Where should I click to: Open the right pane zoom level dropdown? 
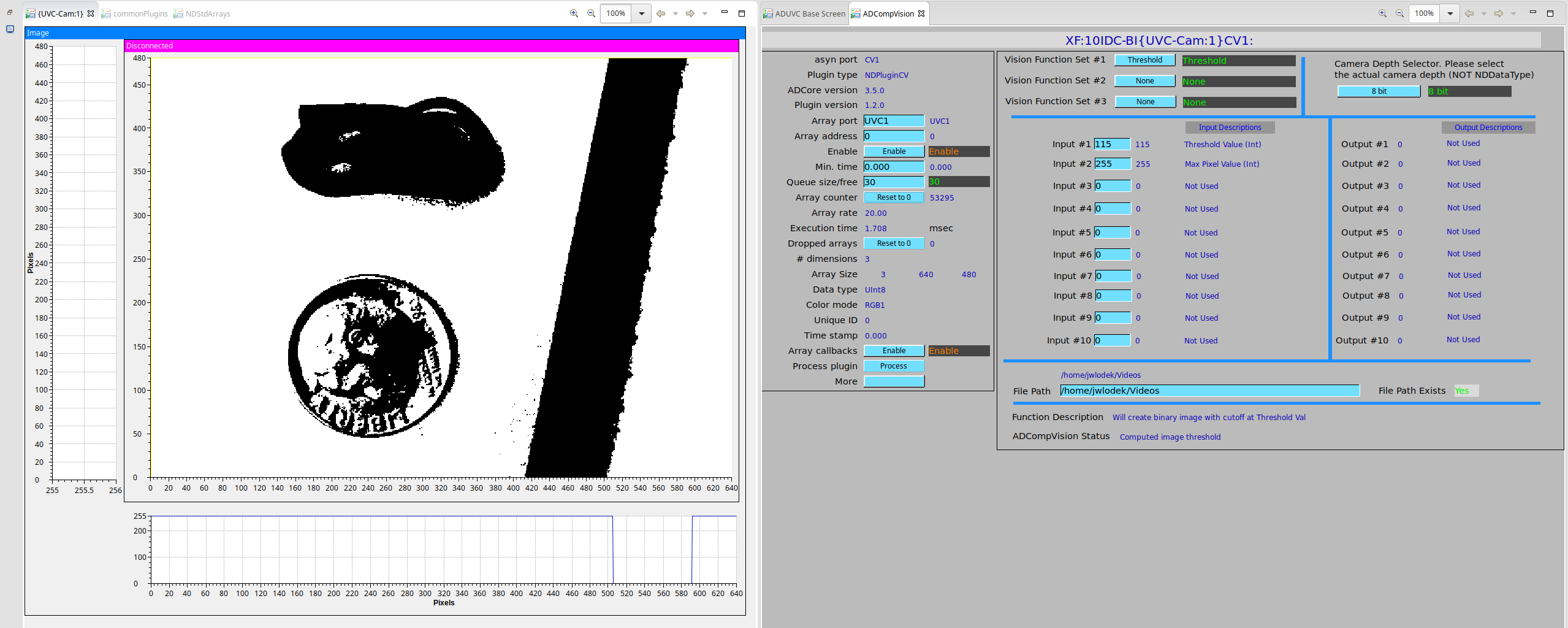point(1450,13)
